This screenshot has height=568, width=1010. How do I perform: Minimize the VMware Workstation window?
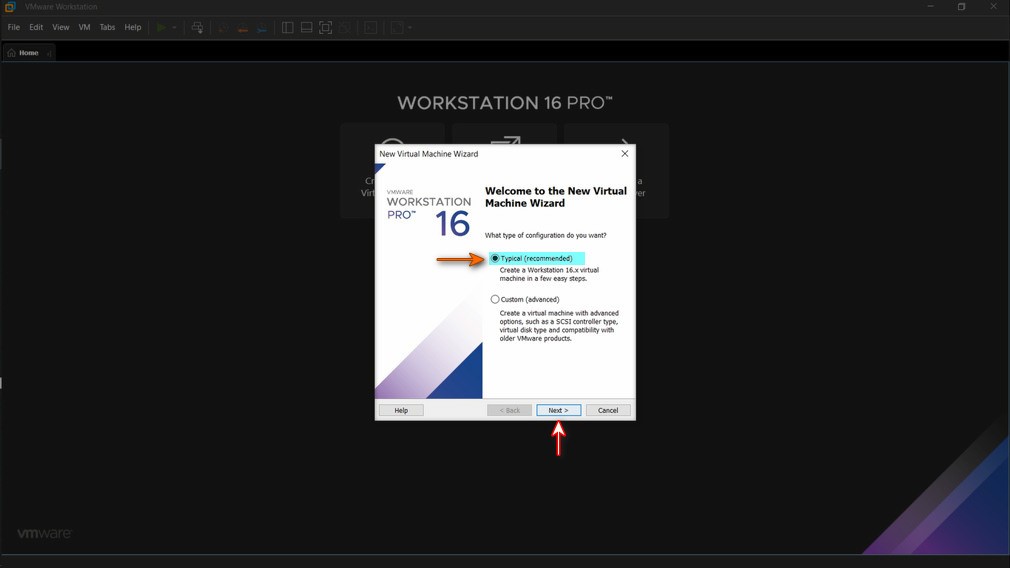[931, 6]
